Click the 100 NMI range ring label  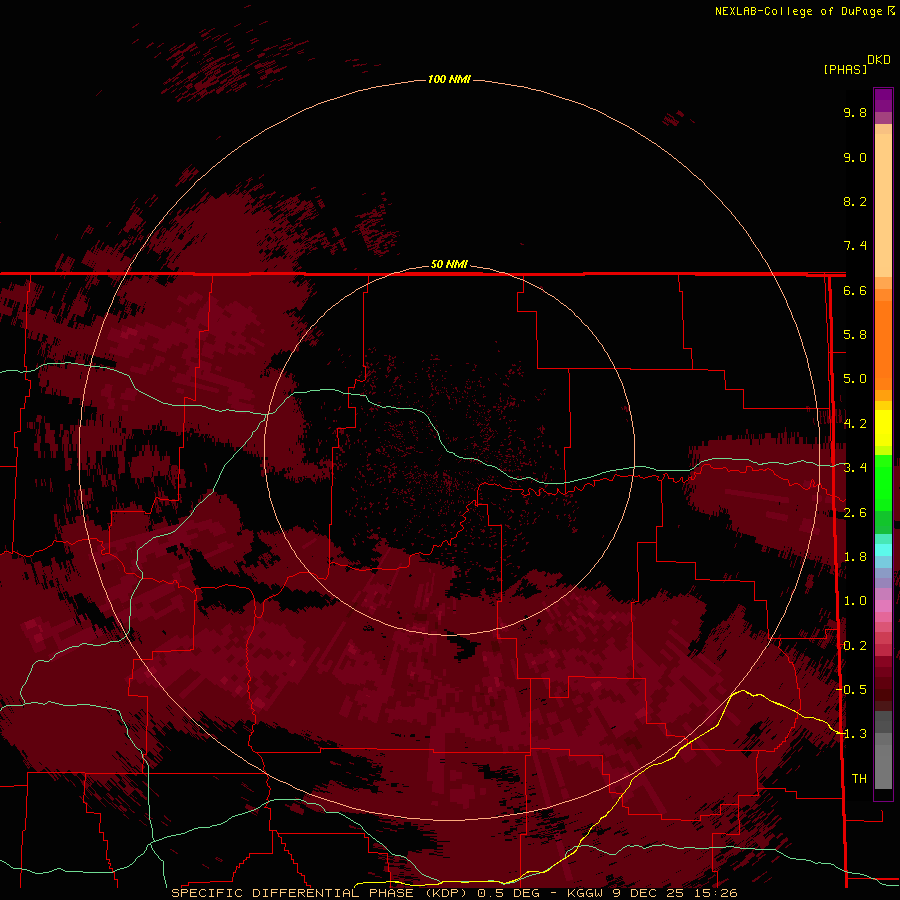pyautogui.click(x=449, y=79)
